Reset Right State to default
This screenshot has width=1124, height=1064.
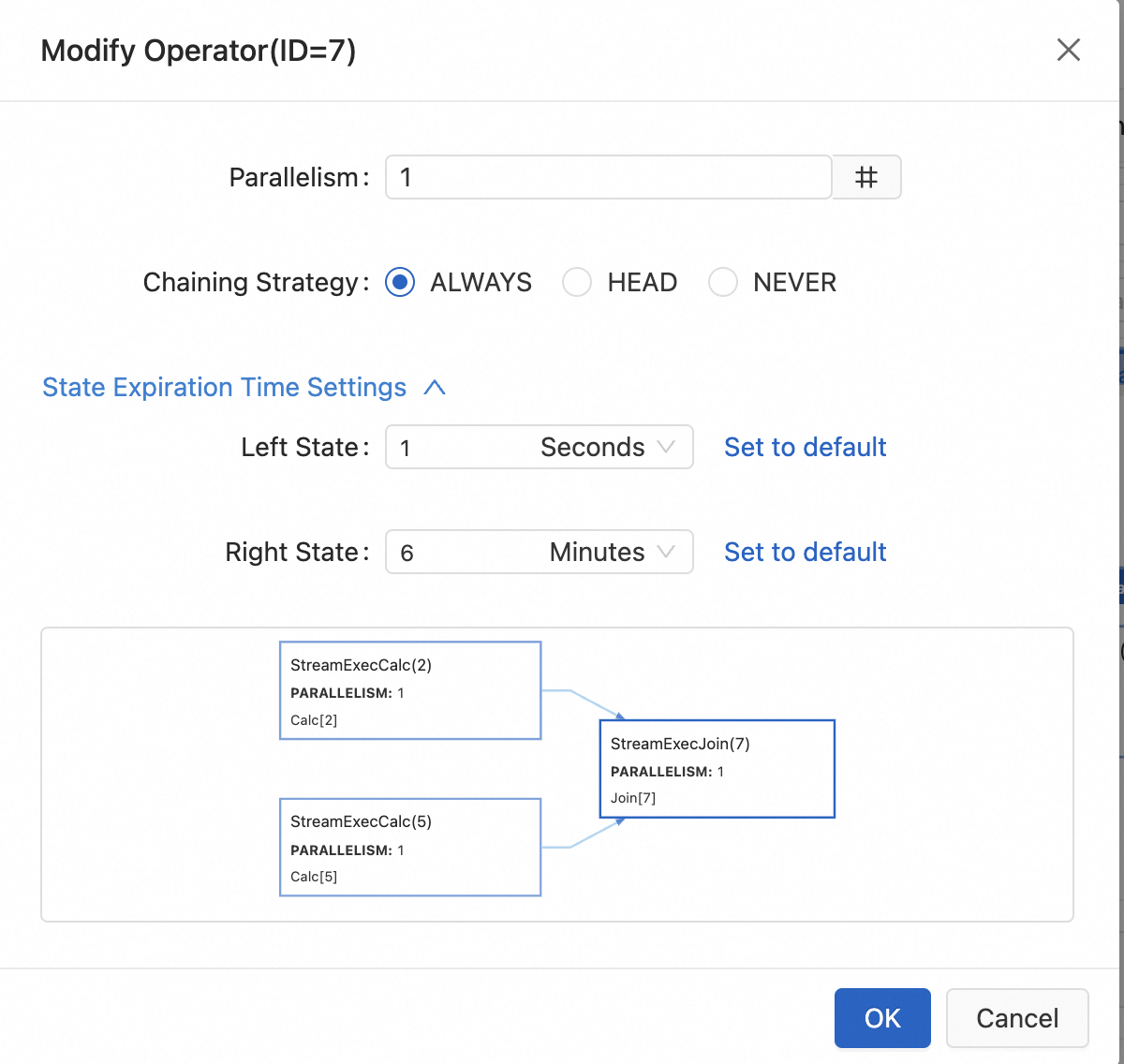pos(805,552)
